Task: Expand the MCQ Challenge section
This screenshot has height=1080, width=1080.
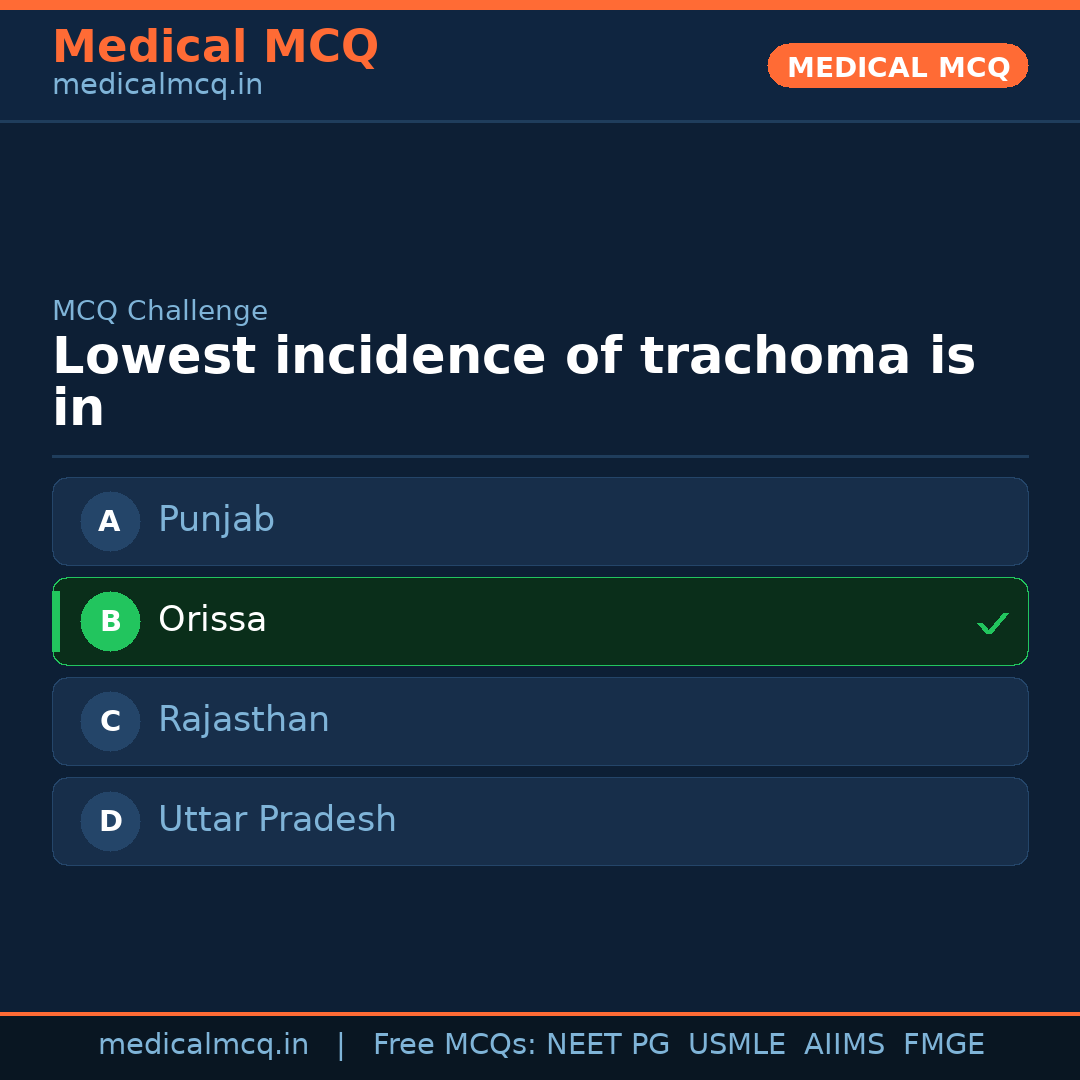Action: click(x=160, y=311)
